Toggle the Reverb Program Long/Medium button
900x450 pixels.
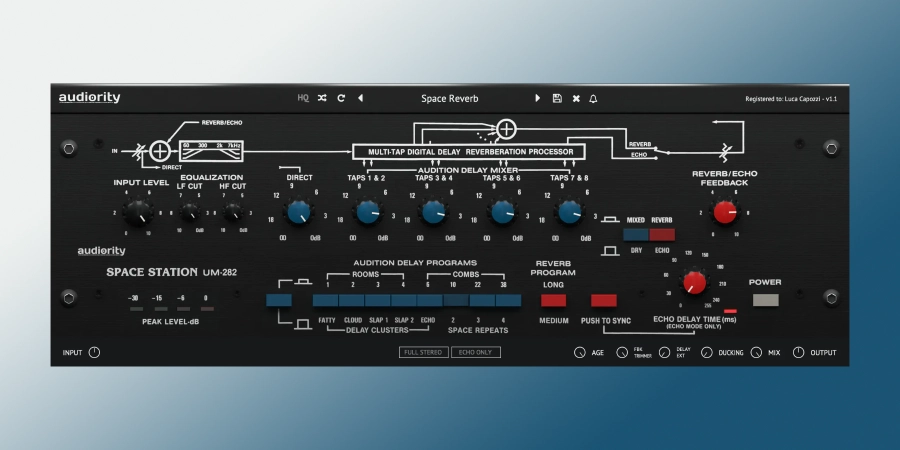click(553, 300)
